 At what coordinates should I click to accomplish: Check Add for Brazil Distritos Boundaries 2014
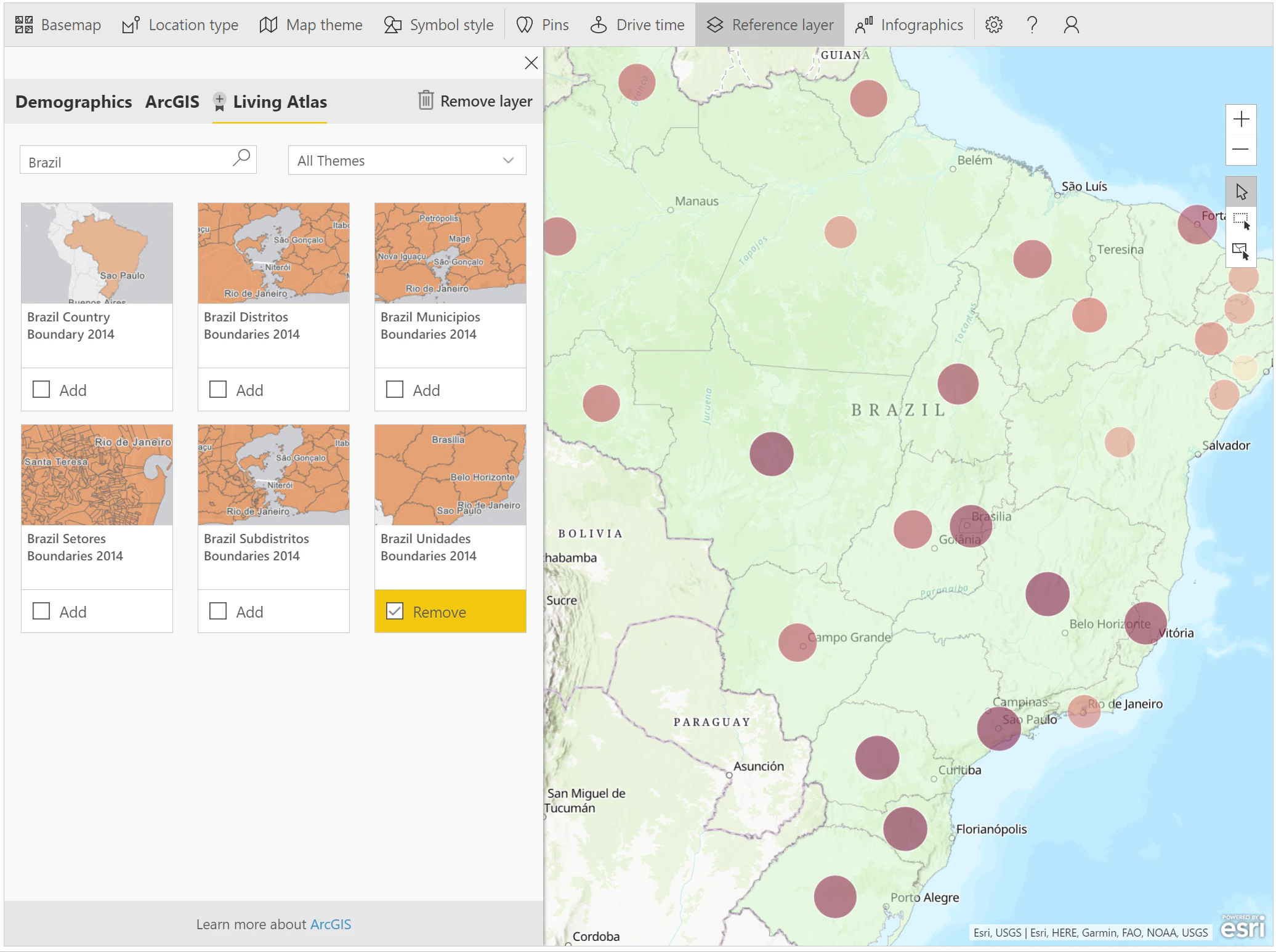click(218, 389)
